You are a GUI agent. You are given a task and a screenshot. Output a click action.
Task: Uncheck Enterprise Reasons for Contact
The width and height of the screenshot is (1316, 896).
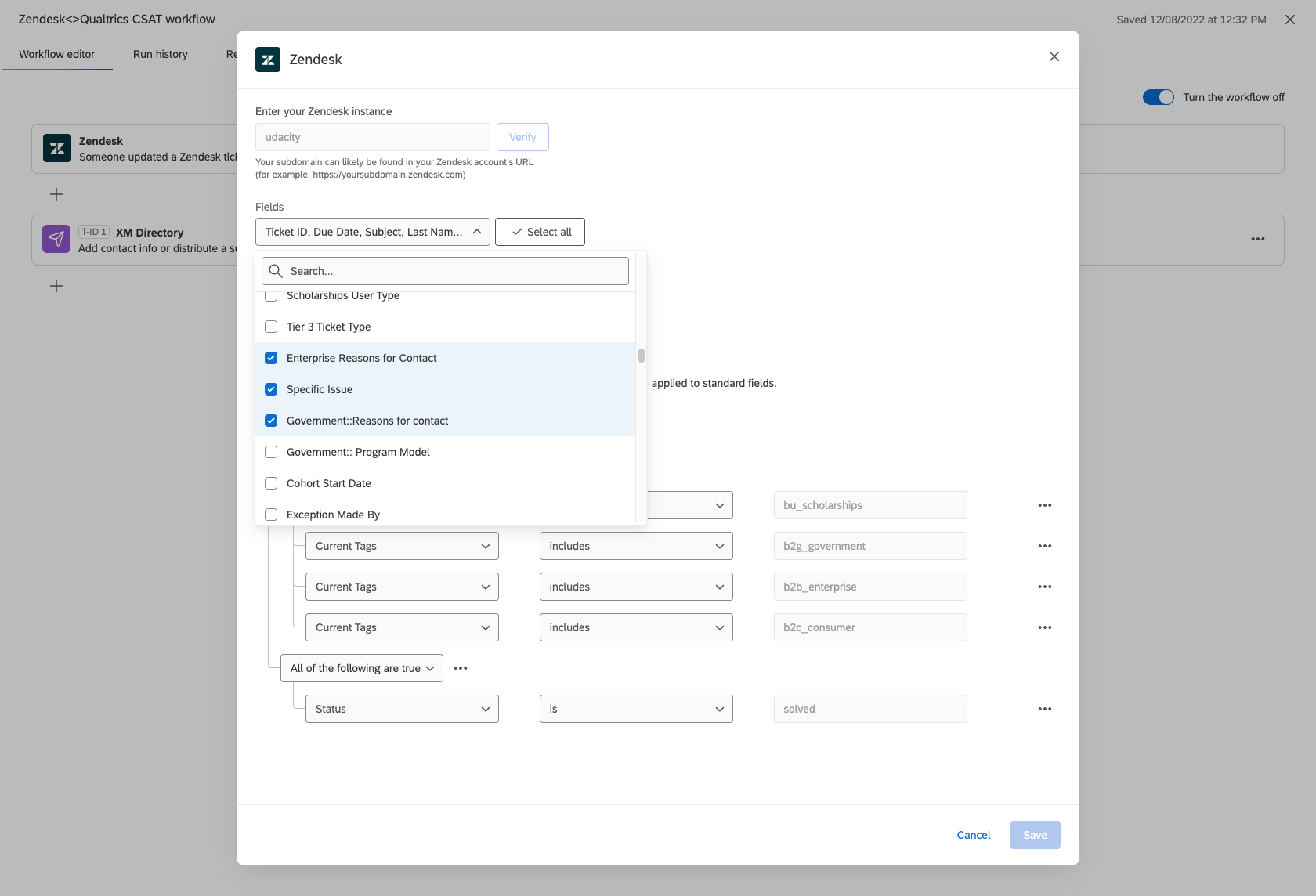tap(271, 358)
